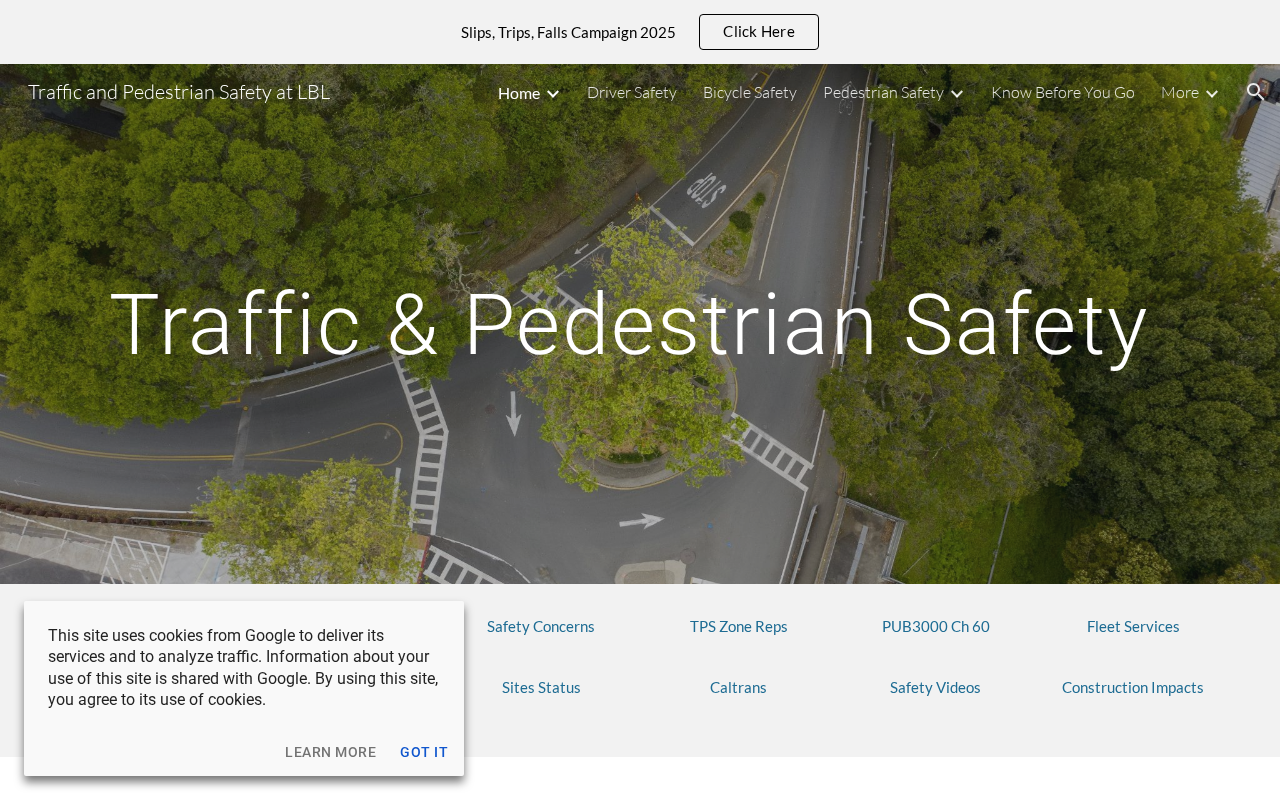Go to Driver Safety page
The image size is (1280, 800).
(x=632, y=92)
